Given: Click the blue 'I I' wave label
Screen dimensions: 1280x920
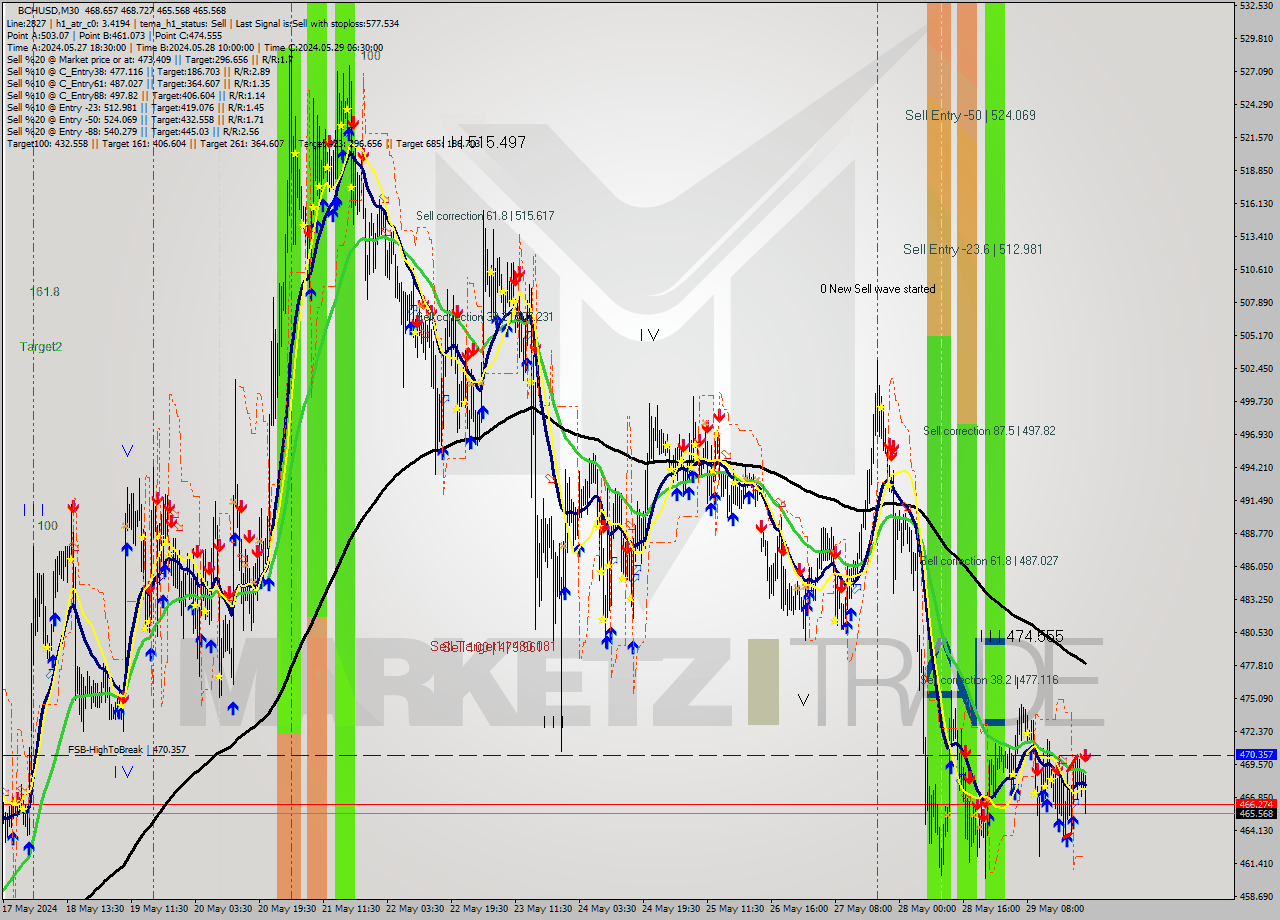Looking at the screenshot, I should tap(33, 510).
